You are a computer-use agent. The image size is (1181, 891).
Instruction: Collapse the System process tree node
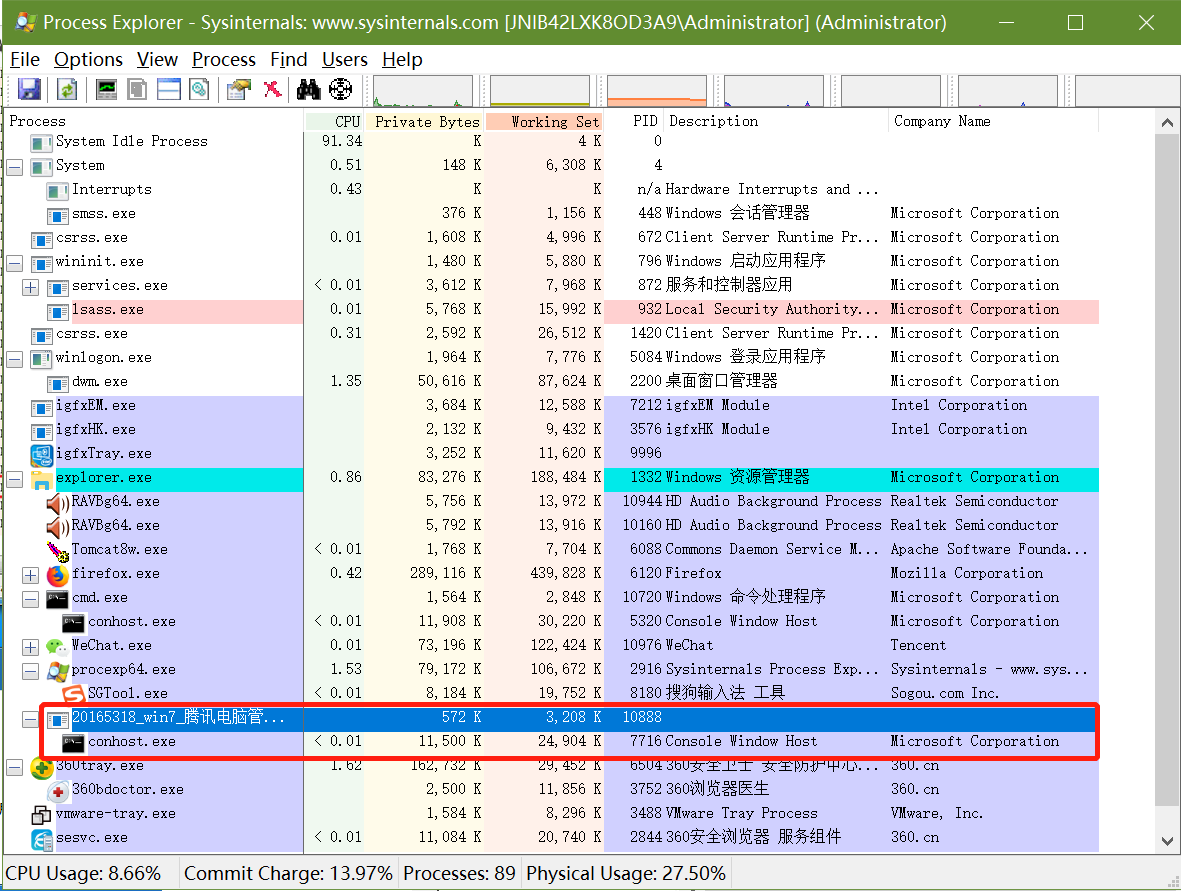(14, 166)
